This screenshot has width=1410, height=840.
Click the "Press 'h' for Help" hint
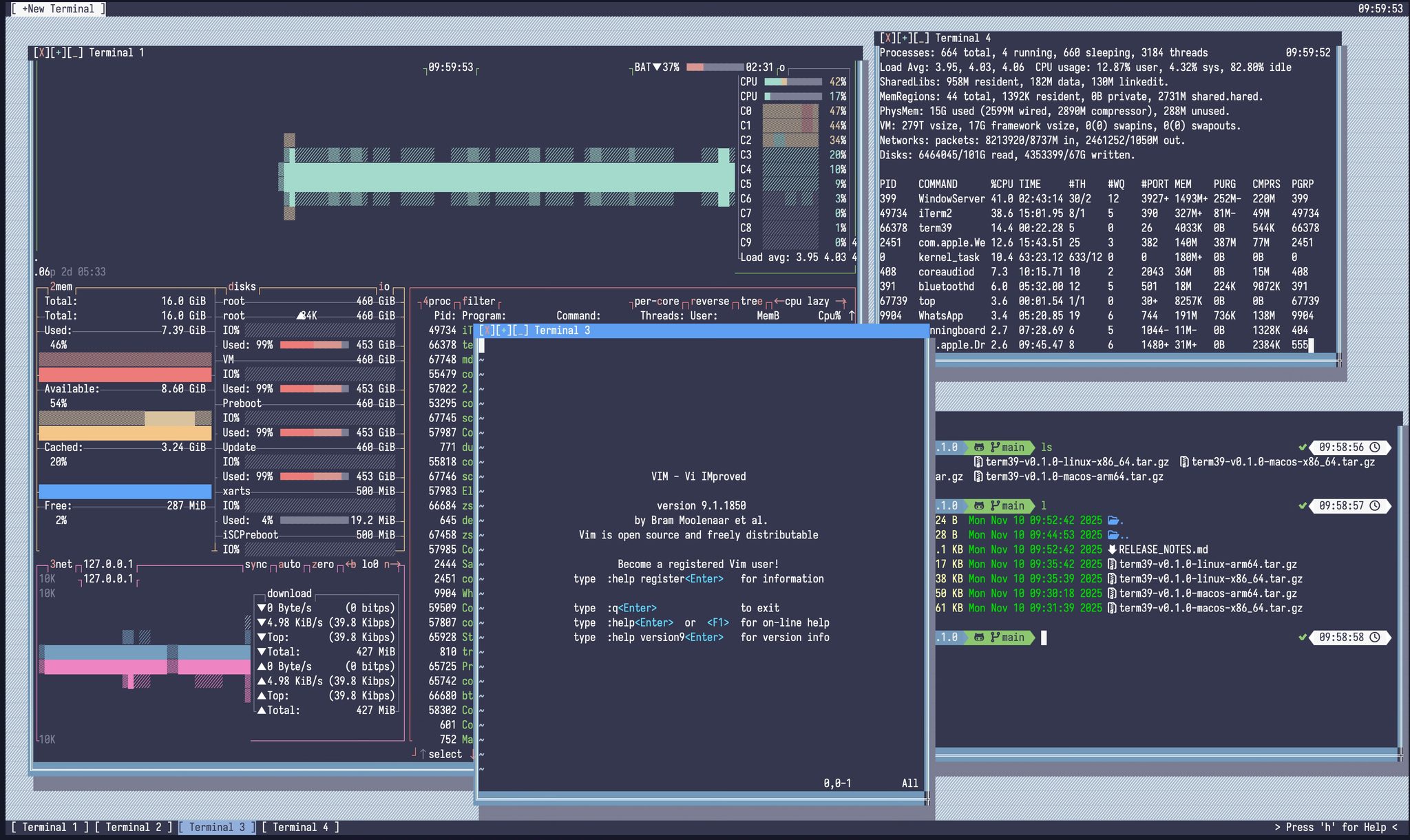tap(1336, 827)
